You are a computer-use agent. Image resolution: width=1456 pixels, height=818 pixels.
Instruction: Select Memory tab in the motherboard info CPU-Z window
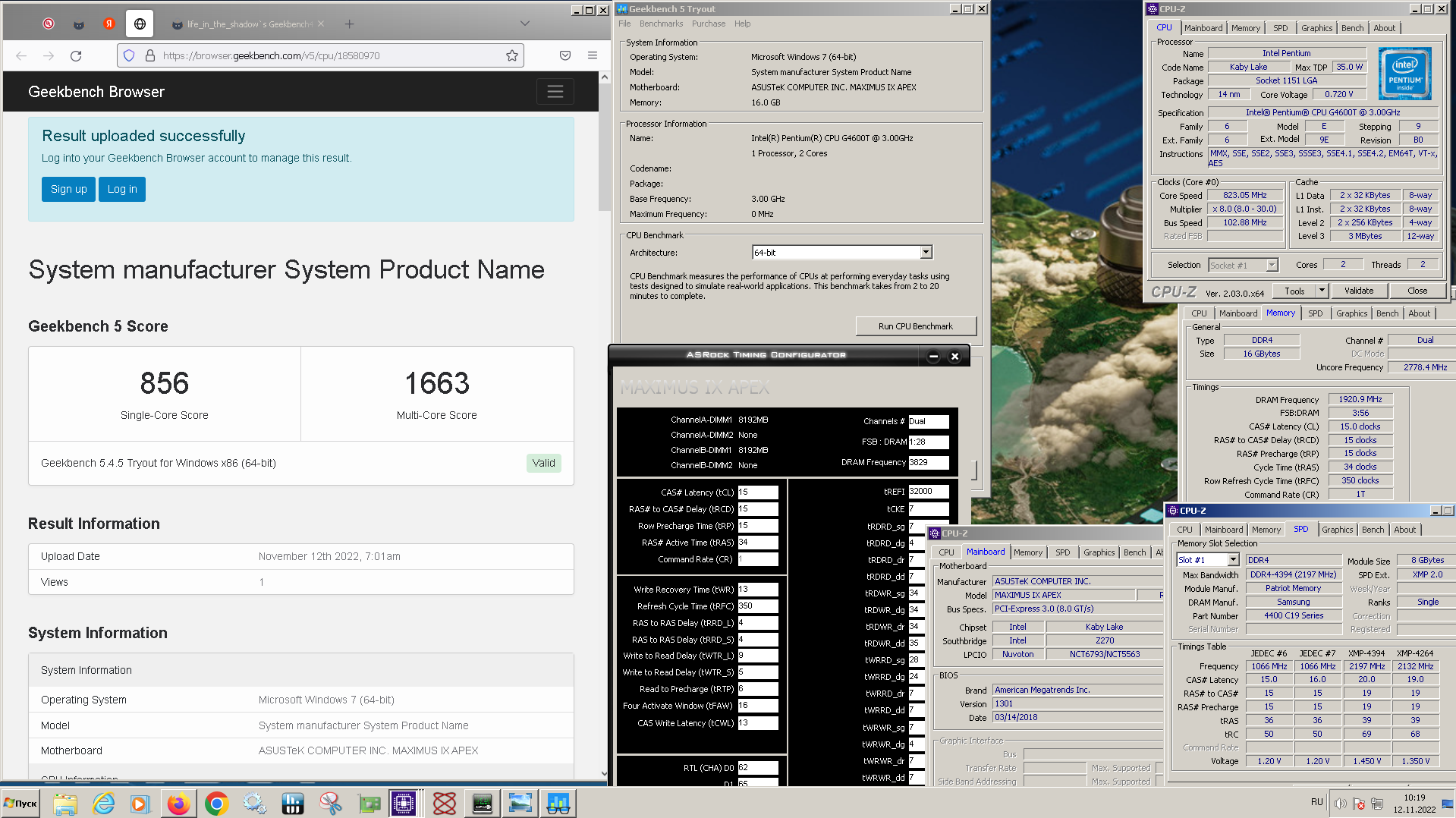click(1027, 552)
